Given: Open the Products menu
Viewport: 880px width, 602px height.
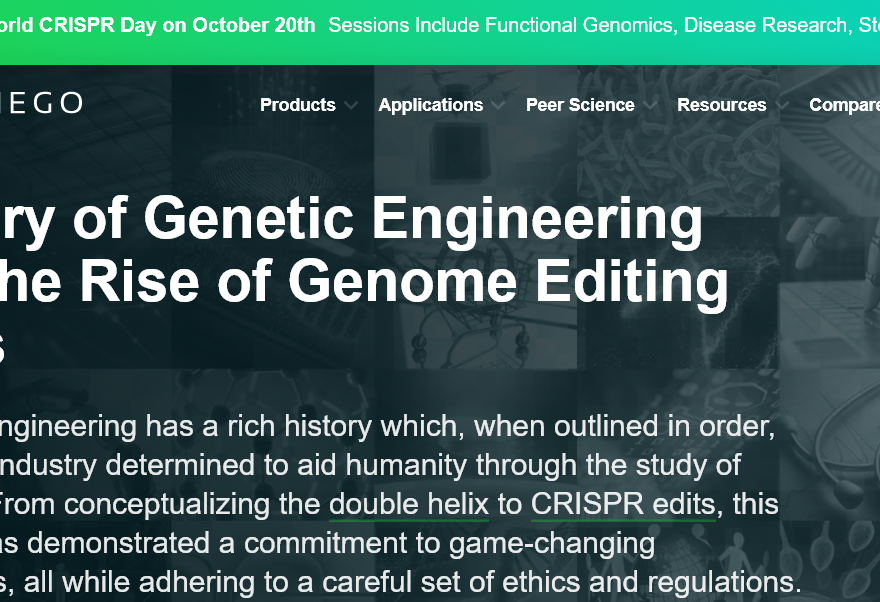Looking at the screenshot, I should (297, 105).
